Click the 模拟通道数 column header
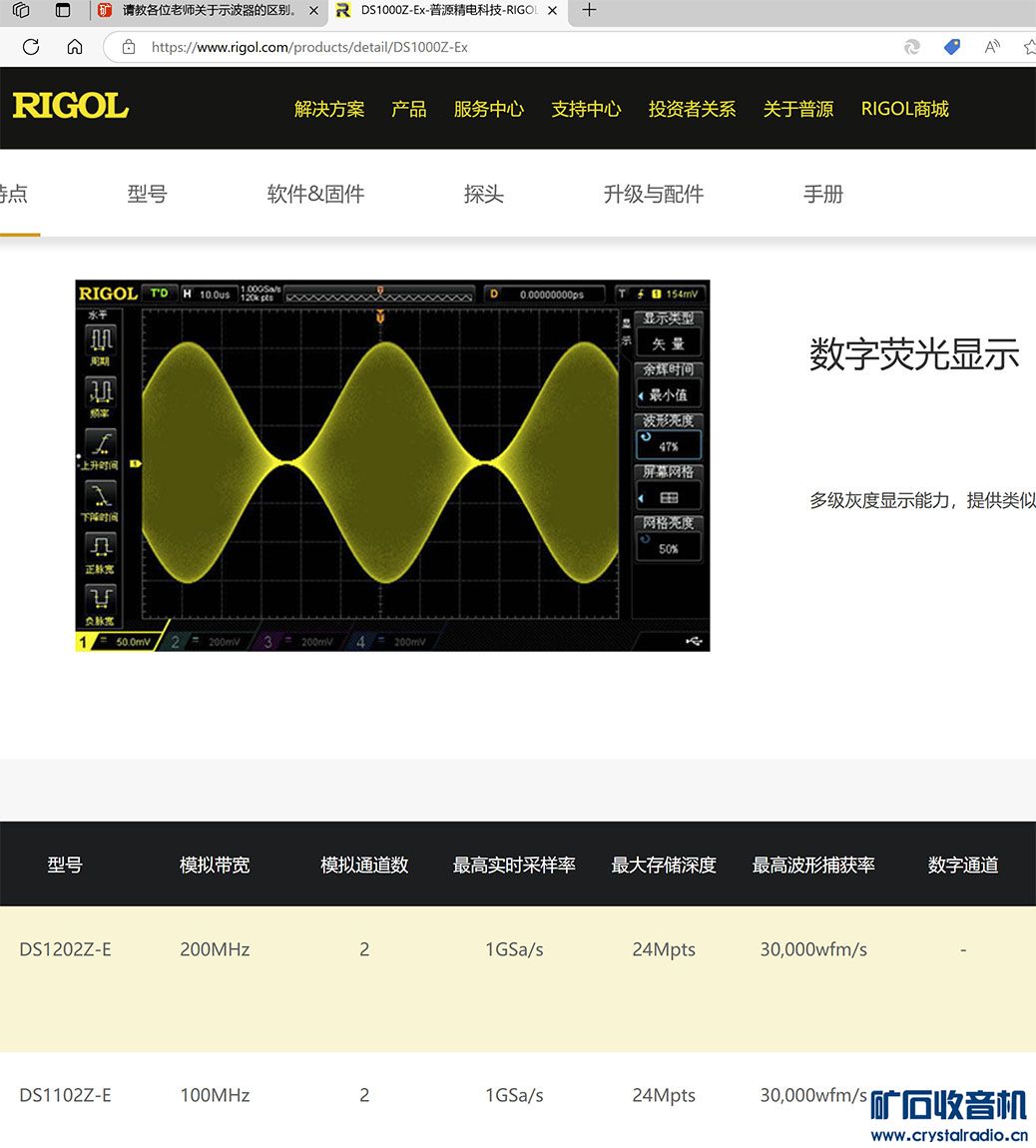 pos(364,864)
